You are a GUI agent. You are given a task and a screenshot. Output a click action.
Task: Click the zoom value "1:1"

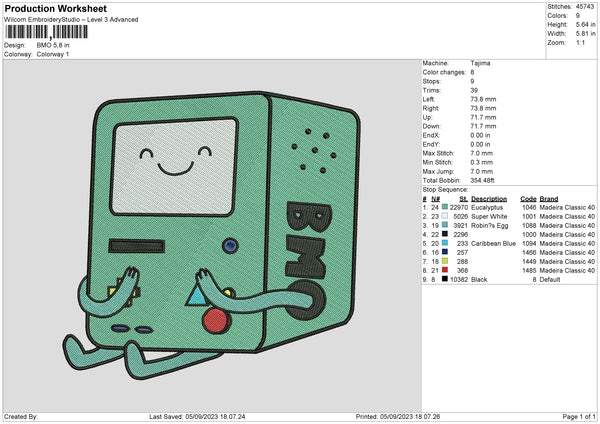tap(580, 42)
